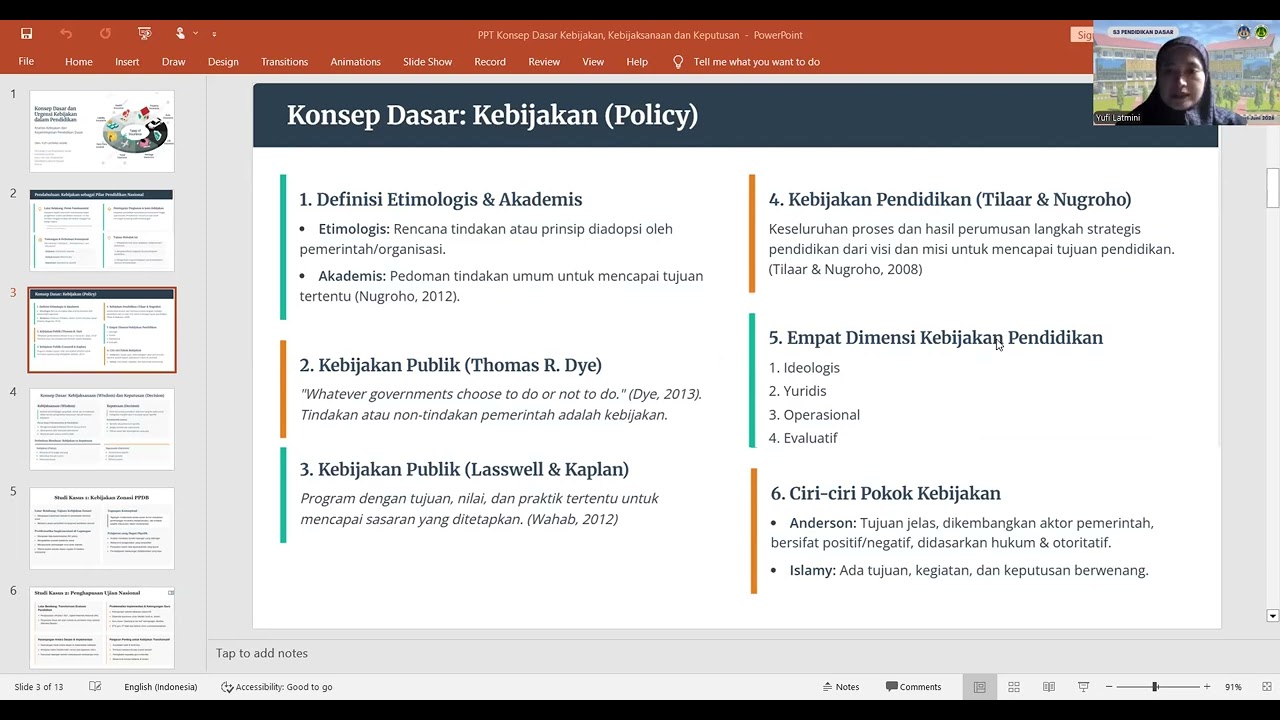Viewport: 1280px width, 720px height.
Task: Click the list item '4. Evaluatif'
Action: pos(803,438)
